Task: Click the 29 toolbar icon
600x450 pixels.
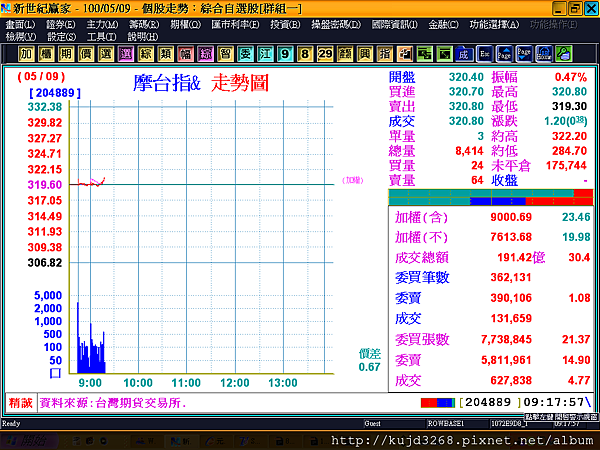Action: tap(325, 54)
